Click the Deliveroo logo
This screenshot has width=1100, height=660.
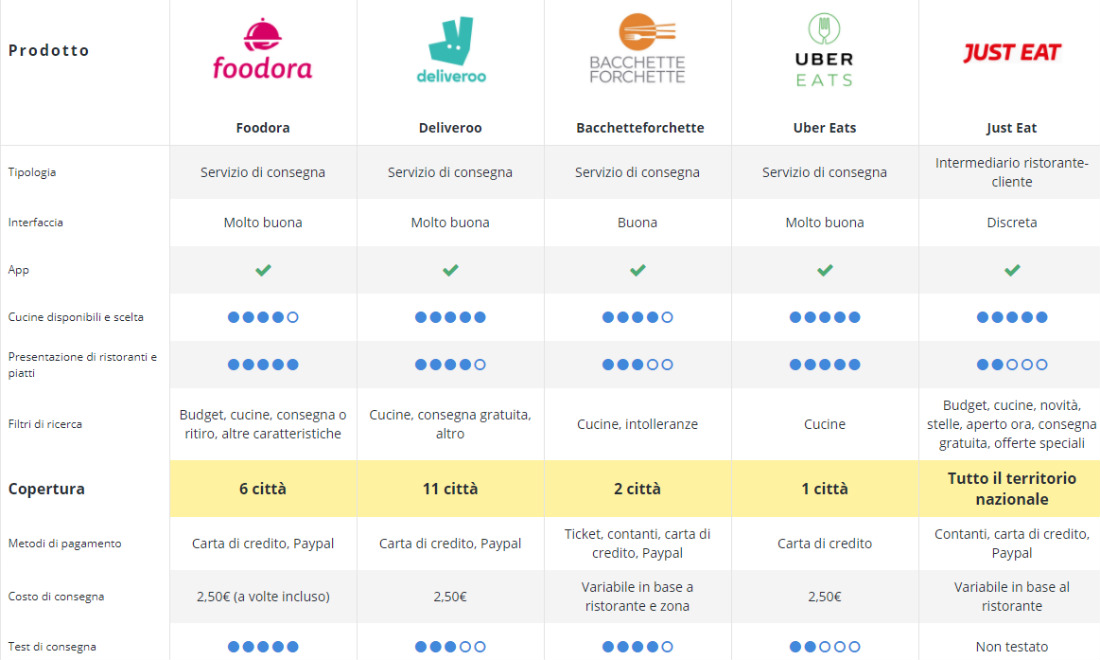(x=450, y=50)
